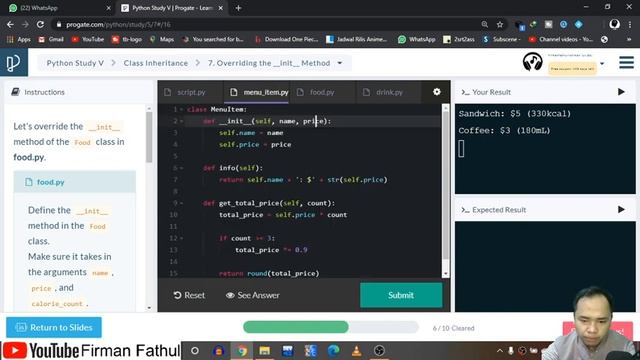Open editor settings gear icon
The width and height of the screenshot is (640, 360).
pos(436,92)
